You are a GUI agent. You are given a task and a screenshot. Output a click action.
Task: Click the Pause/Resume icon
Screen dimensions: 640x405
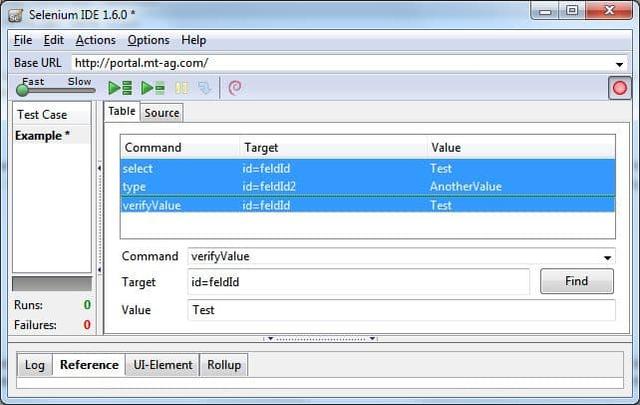pos(182,88)
